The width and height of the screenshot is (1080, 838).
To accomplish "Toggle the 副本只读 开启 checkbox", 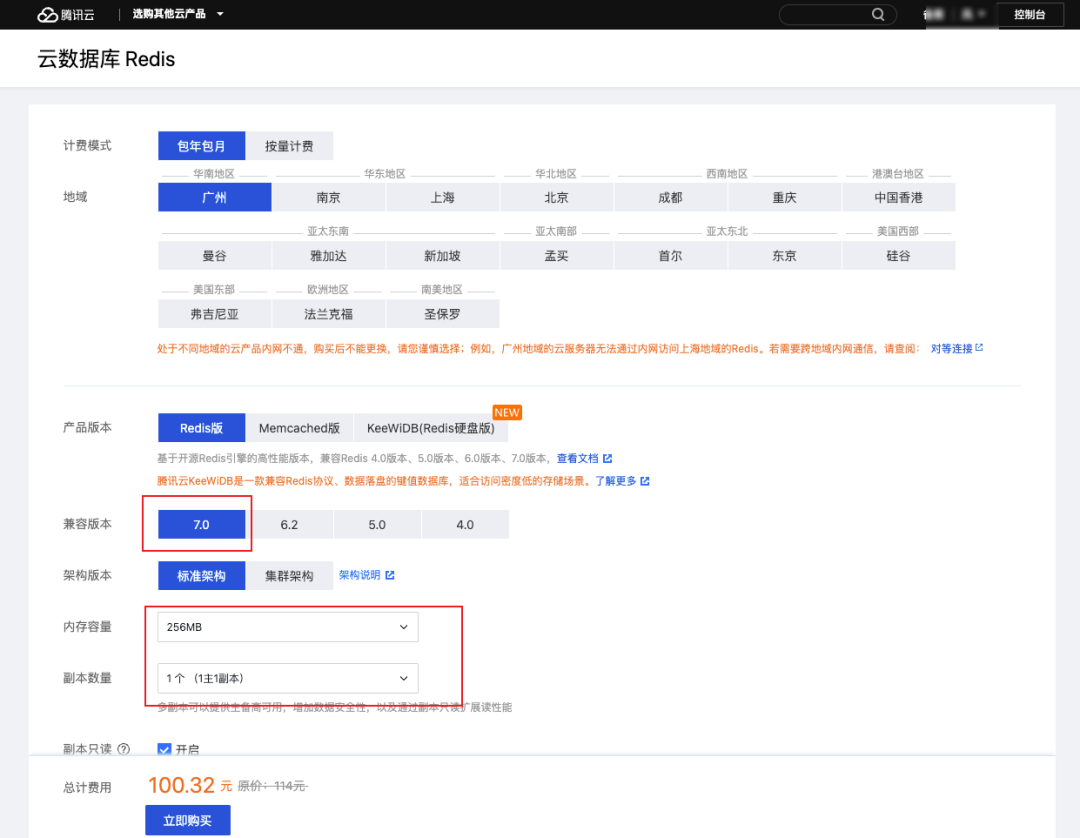I will pos(164,749).
